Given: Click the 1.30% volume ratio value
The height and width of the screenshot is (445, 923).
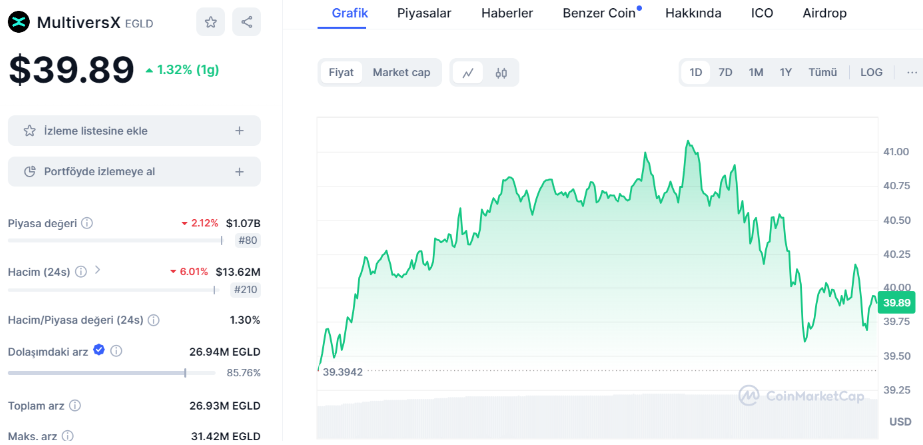Looking at the screenshot, I should click(245, 320).
